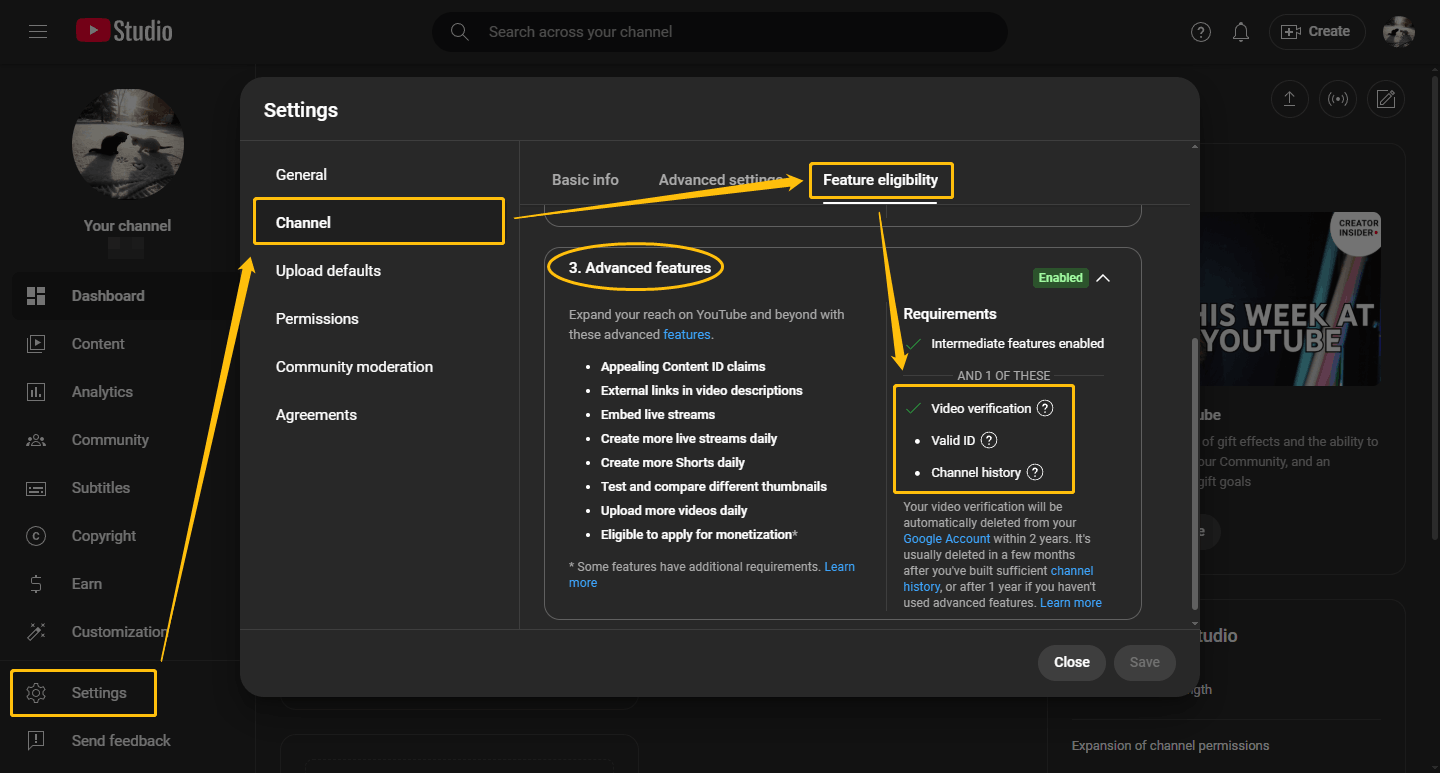Click the Dashboard label in sidebar

[108, 296]
